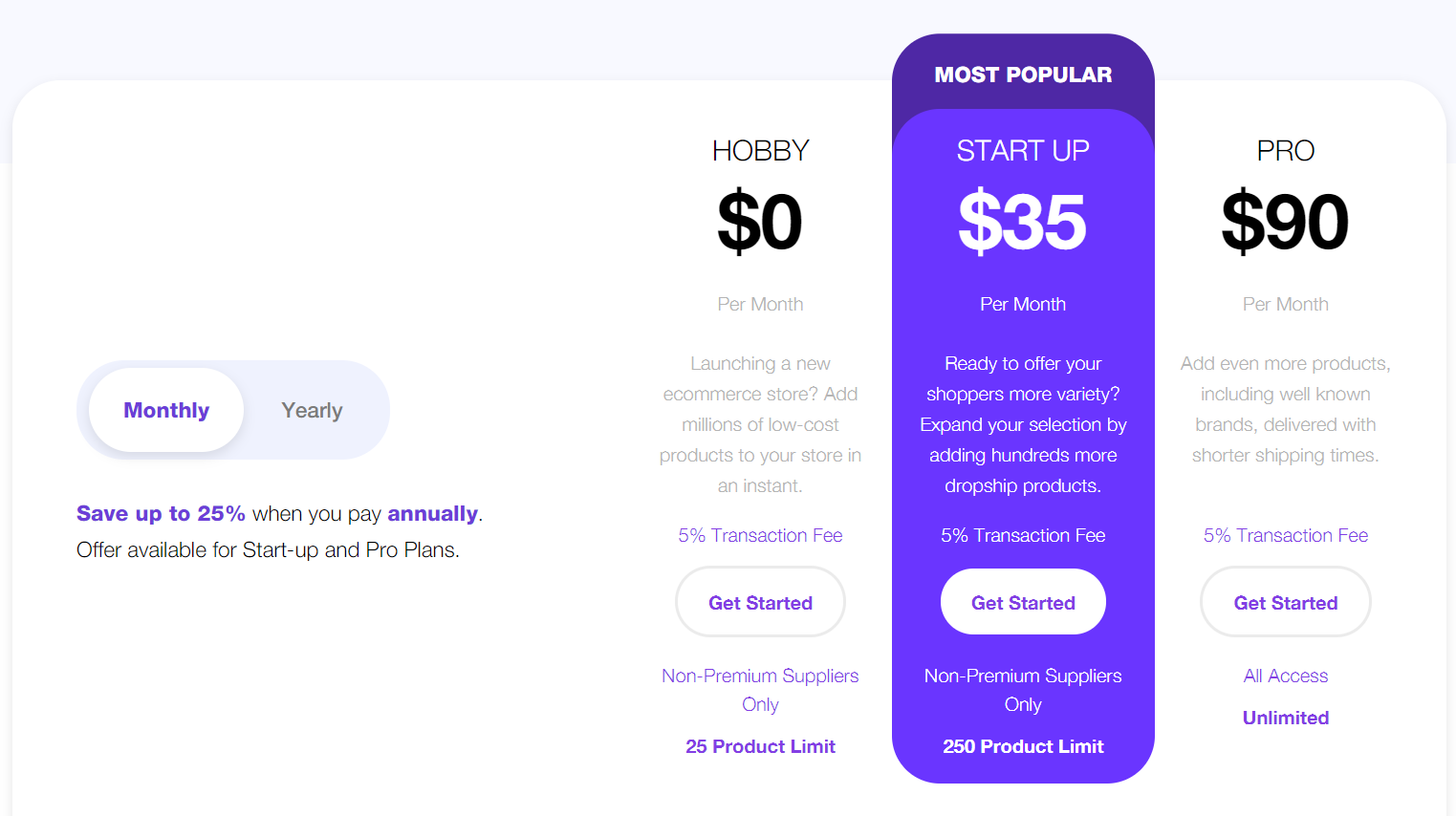Click Get Started under Pro plan

coord(1285,603)
